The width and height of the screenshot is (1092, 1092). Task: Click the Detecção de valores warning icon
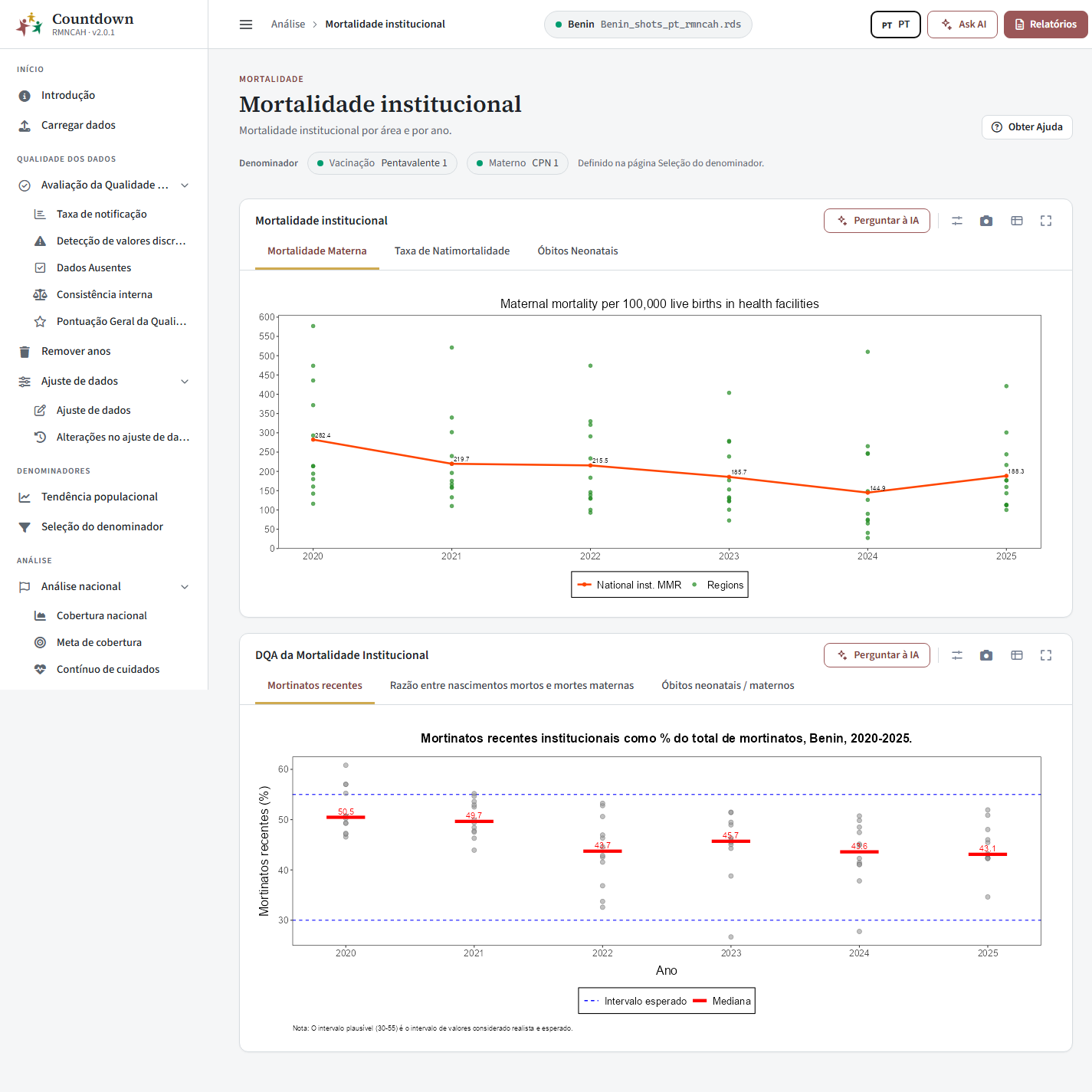point(40,241)
